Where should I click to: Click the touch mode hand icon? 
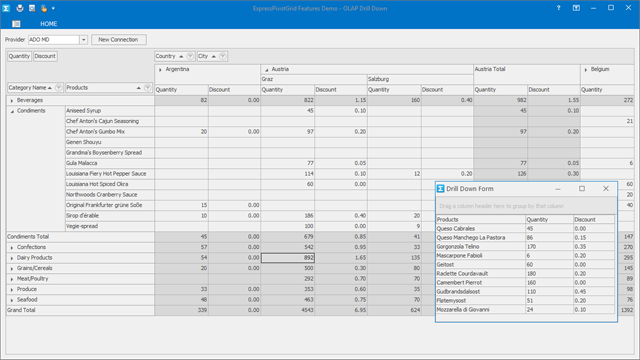(43, 8)
